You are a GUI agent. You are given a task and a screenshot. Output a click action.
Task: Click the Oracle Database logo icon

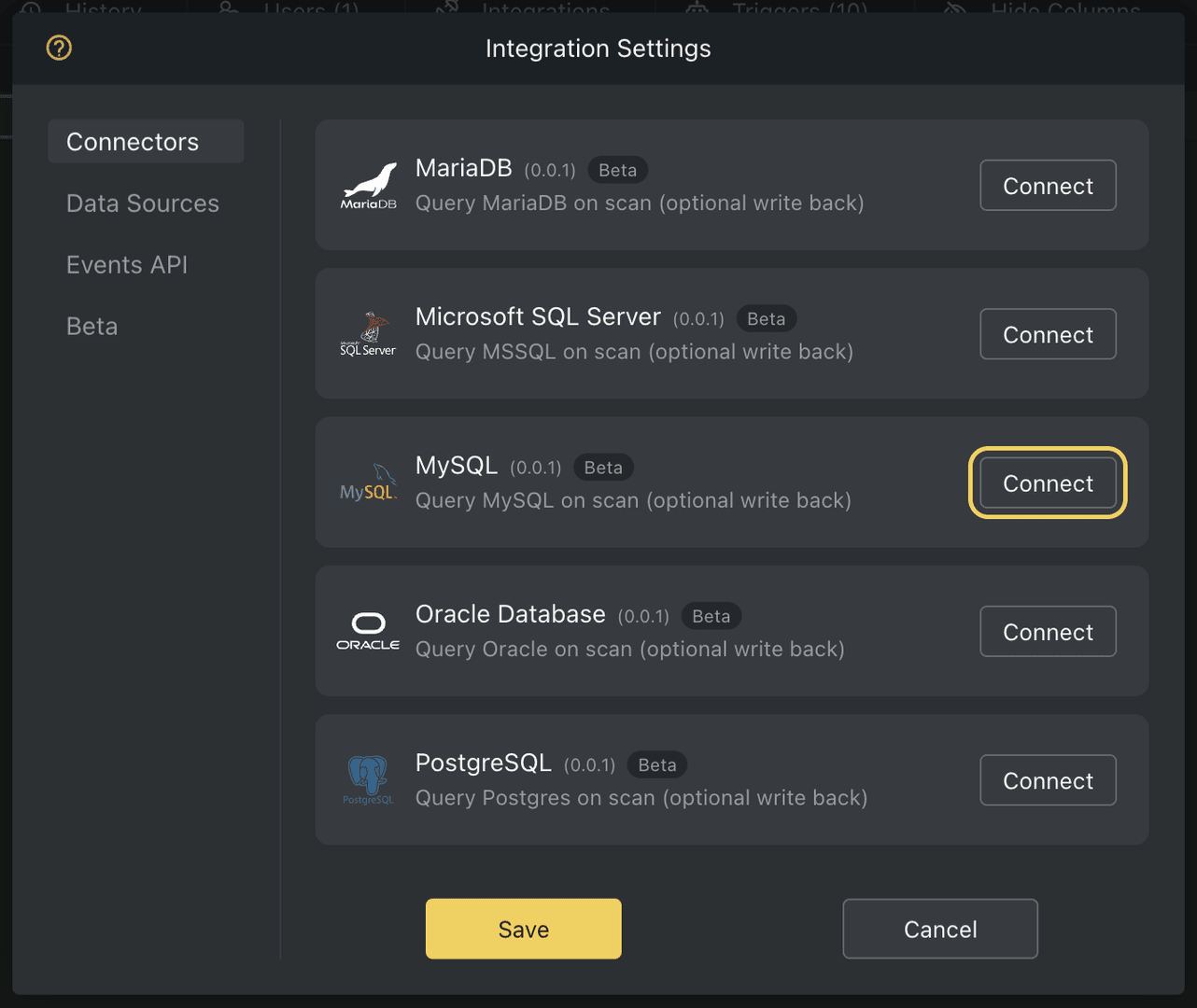coord(368,630)
